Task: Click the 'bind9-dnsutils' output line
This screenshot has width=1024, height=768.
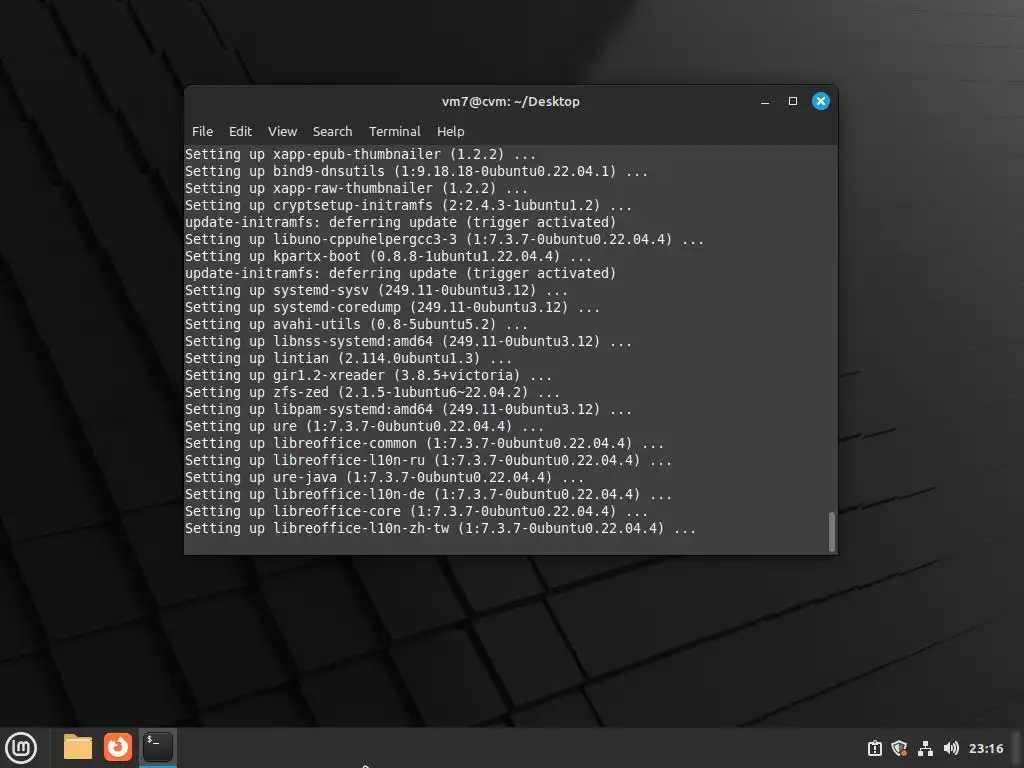Action: (416, 171)
